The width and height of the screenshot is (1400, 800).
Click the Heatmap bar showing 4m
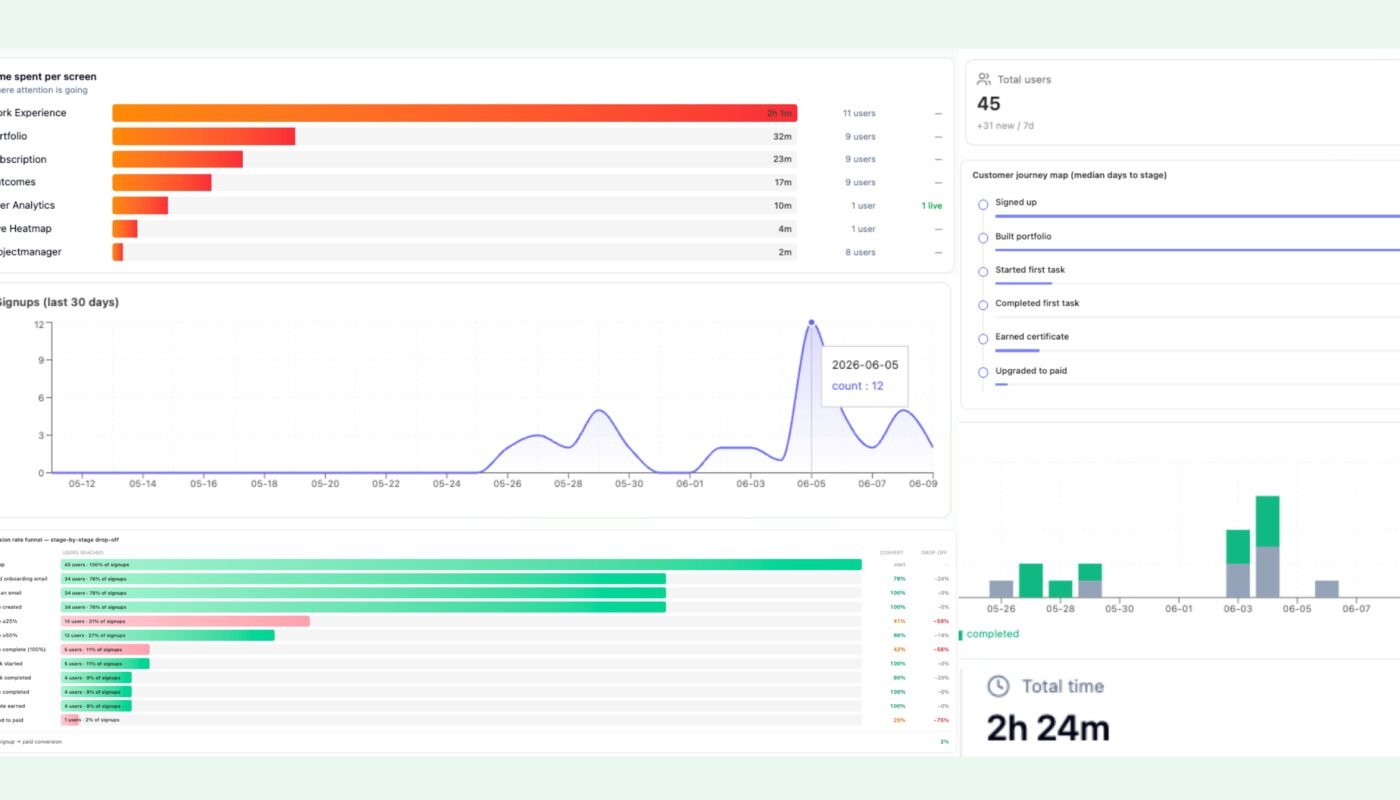tap(124, 228)
